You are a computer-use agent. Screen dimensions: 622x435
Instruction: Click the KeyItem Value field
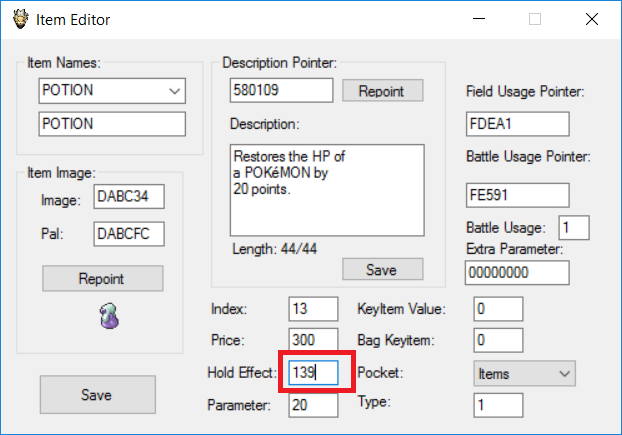498,309
